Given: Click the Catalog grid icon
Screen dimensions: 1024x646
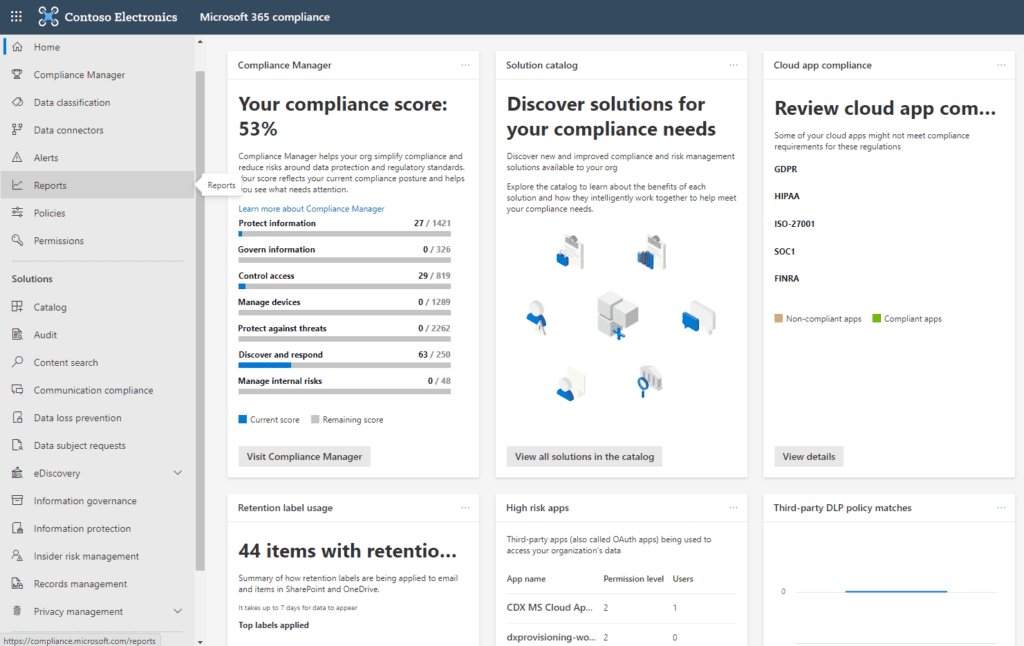Looking at the screenshot, I should pos(18,307).
